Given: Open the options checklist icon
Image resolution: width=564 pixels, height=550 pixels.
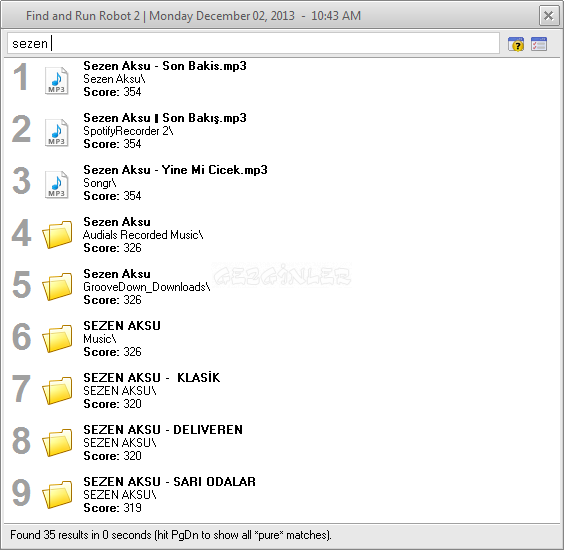Looking at the screenshot, I should 539,44.
